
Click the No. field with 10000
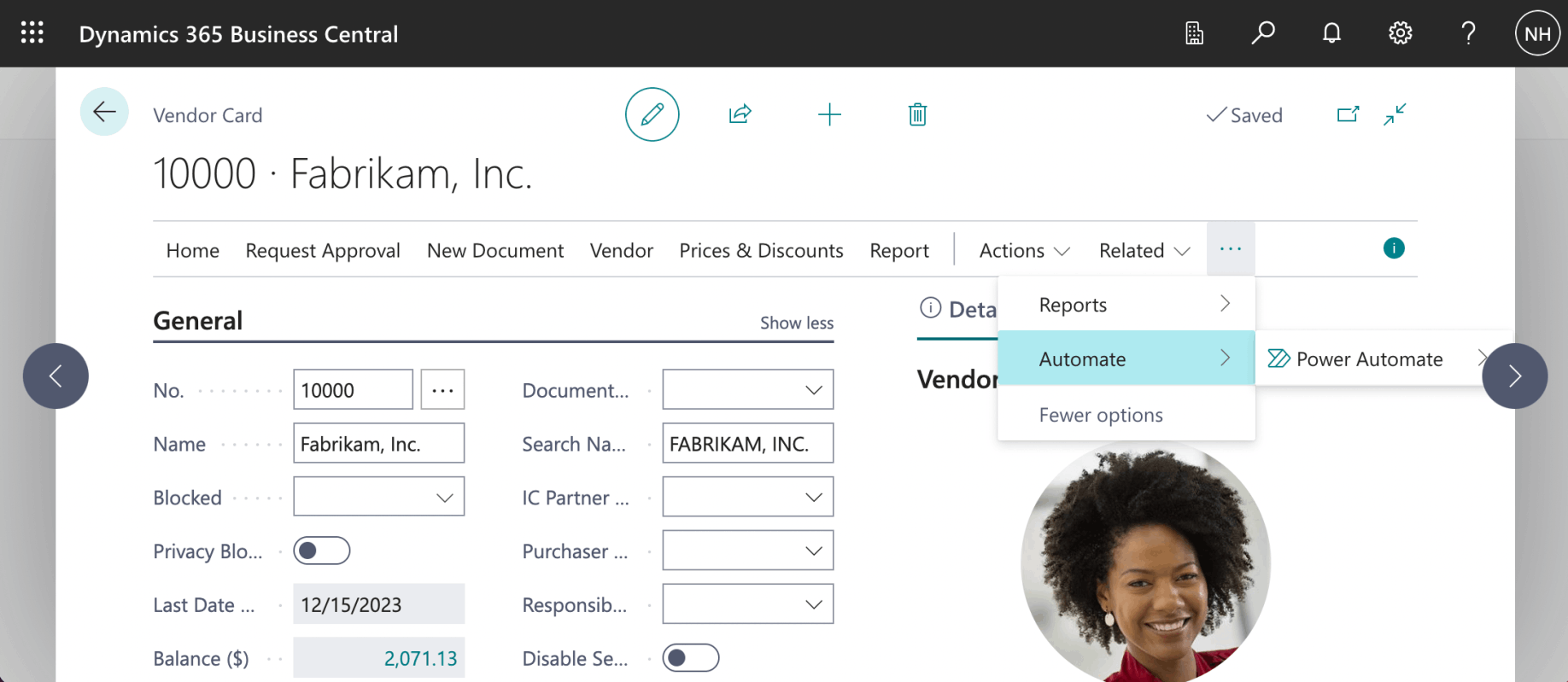click(x=353, y=390)
